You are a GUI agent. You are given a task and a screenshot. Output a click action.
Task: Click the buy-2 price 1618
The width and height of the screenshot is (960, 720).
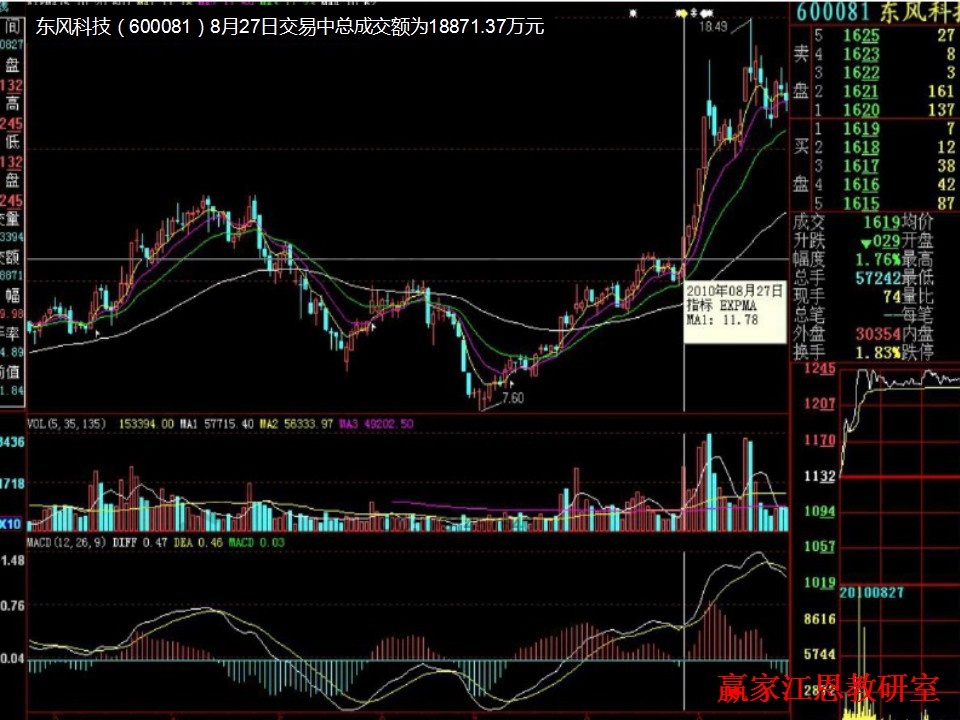pyautogui.click(x=861, y=148)
